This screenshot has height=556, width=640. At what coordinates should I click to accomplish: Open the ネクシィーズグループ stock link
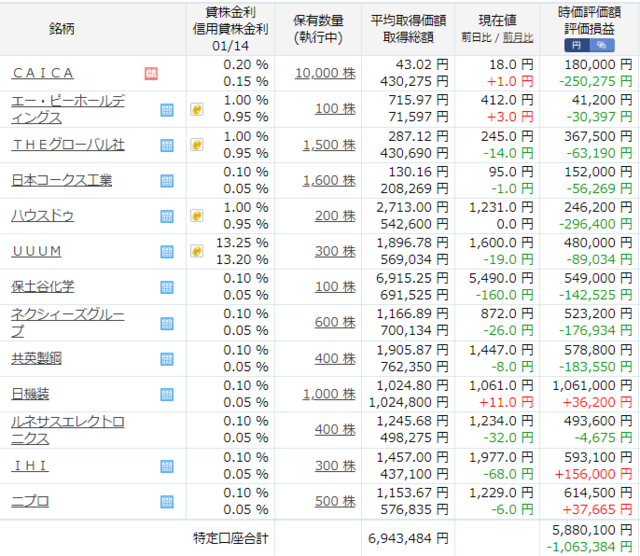(x=68, y=322)
